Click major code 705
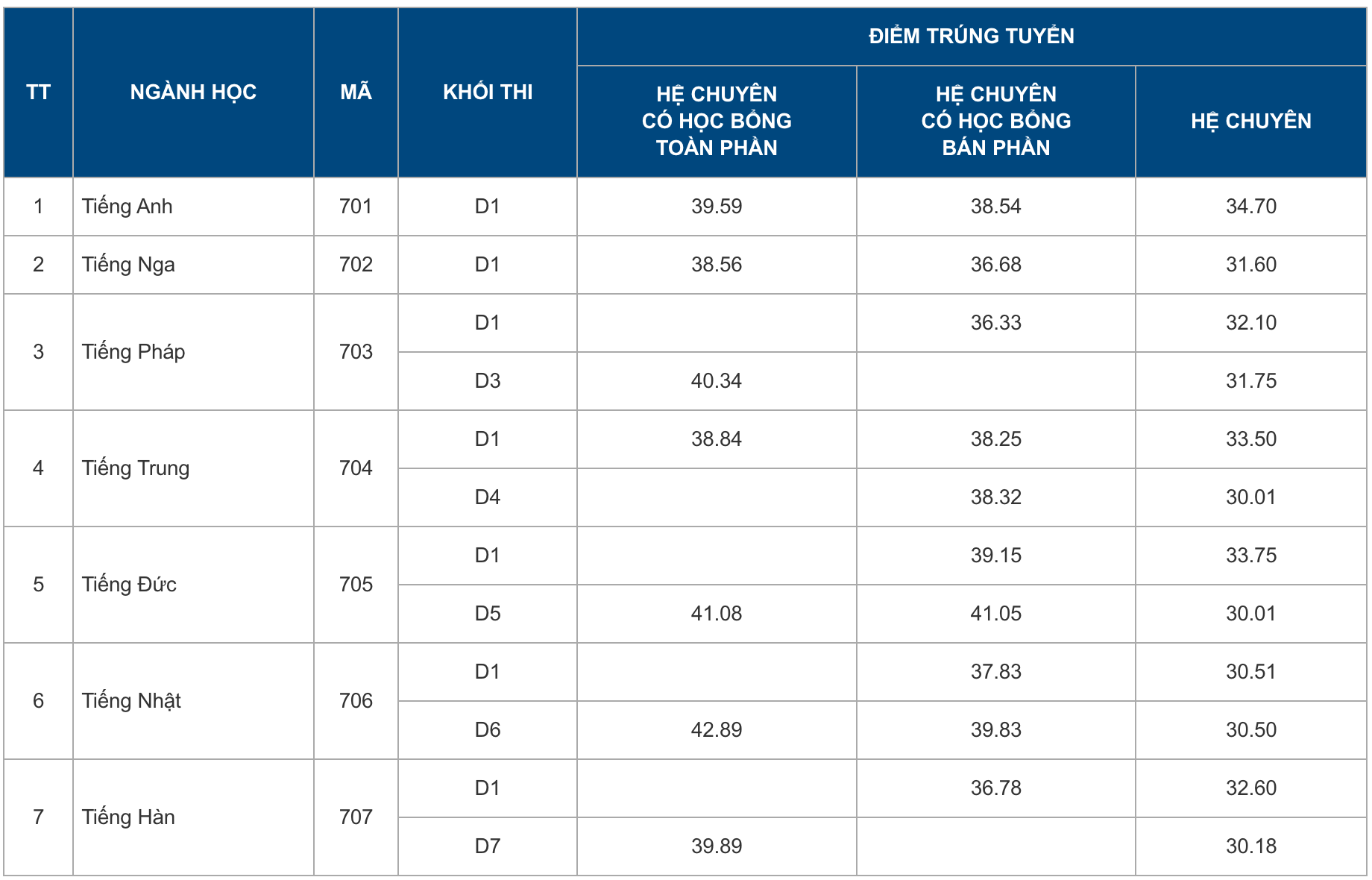The width and height of the screenshot is (1372, 880). [356, 585]
